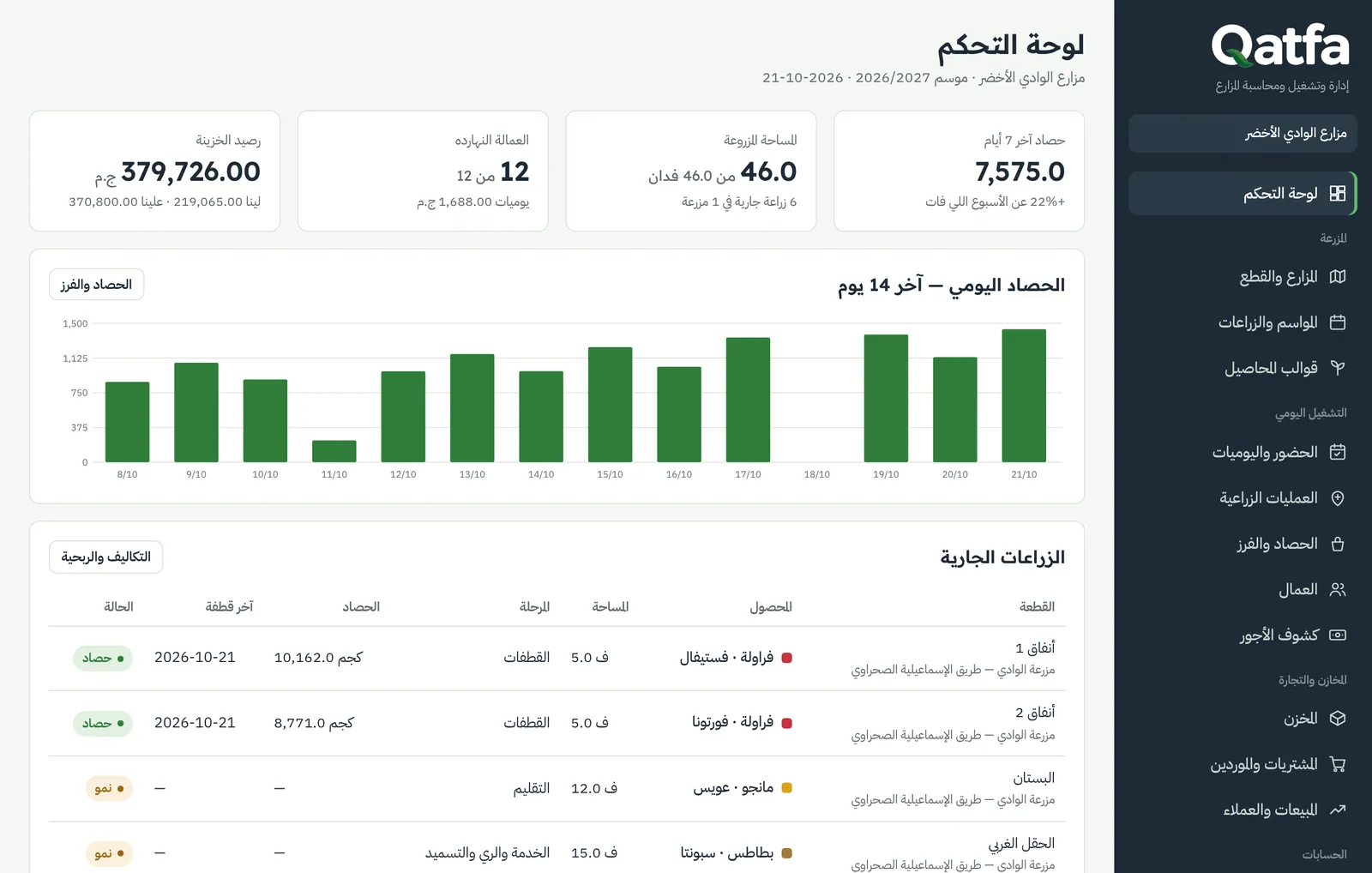Click the trend arrow icon for المبيعات والعملاء
1372x873 pixels.
tap(1337, 810)
